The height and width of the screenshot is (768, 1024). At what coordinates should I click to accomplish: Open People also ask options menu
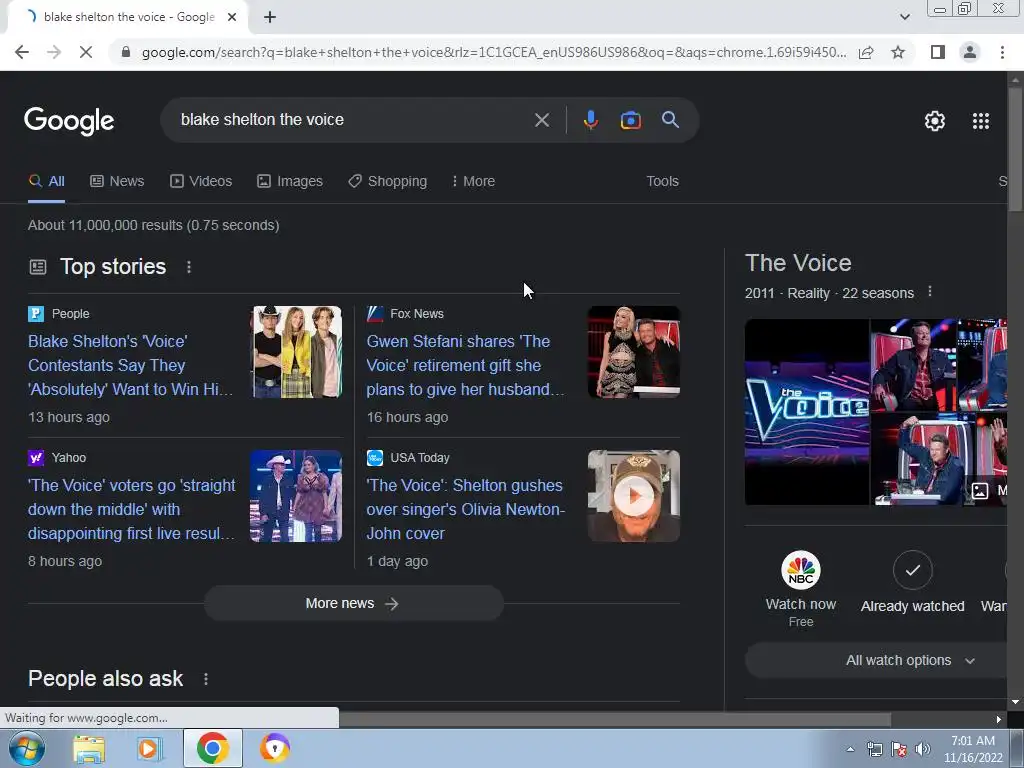click(x=206, y=679)
